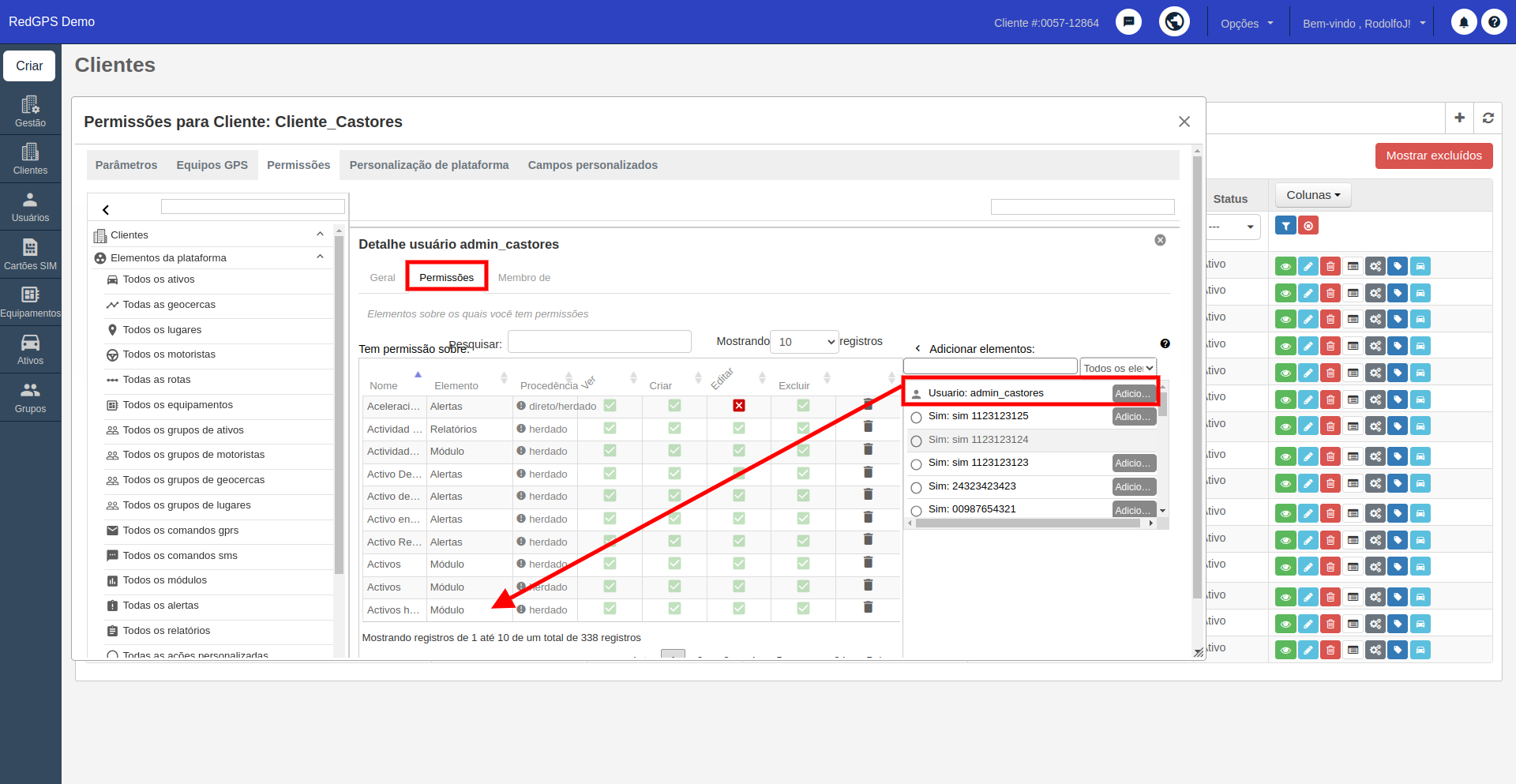
Task: Switch to the Parâmetros tab
Action: point(126,165)
